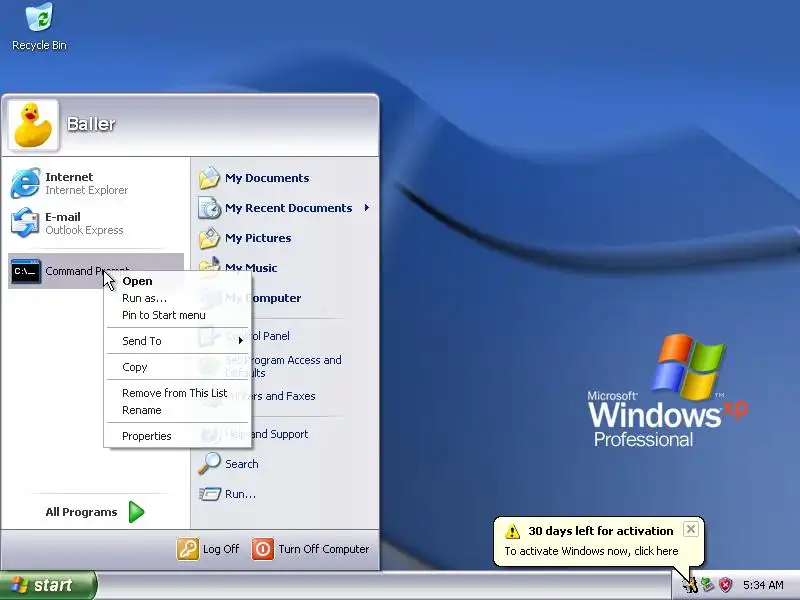
Task: Click the Start button
Action: [48, 585]
